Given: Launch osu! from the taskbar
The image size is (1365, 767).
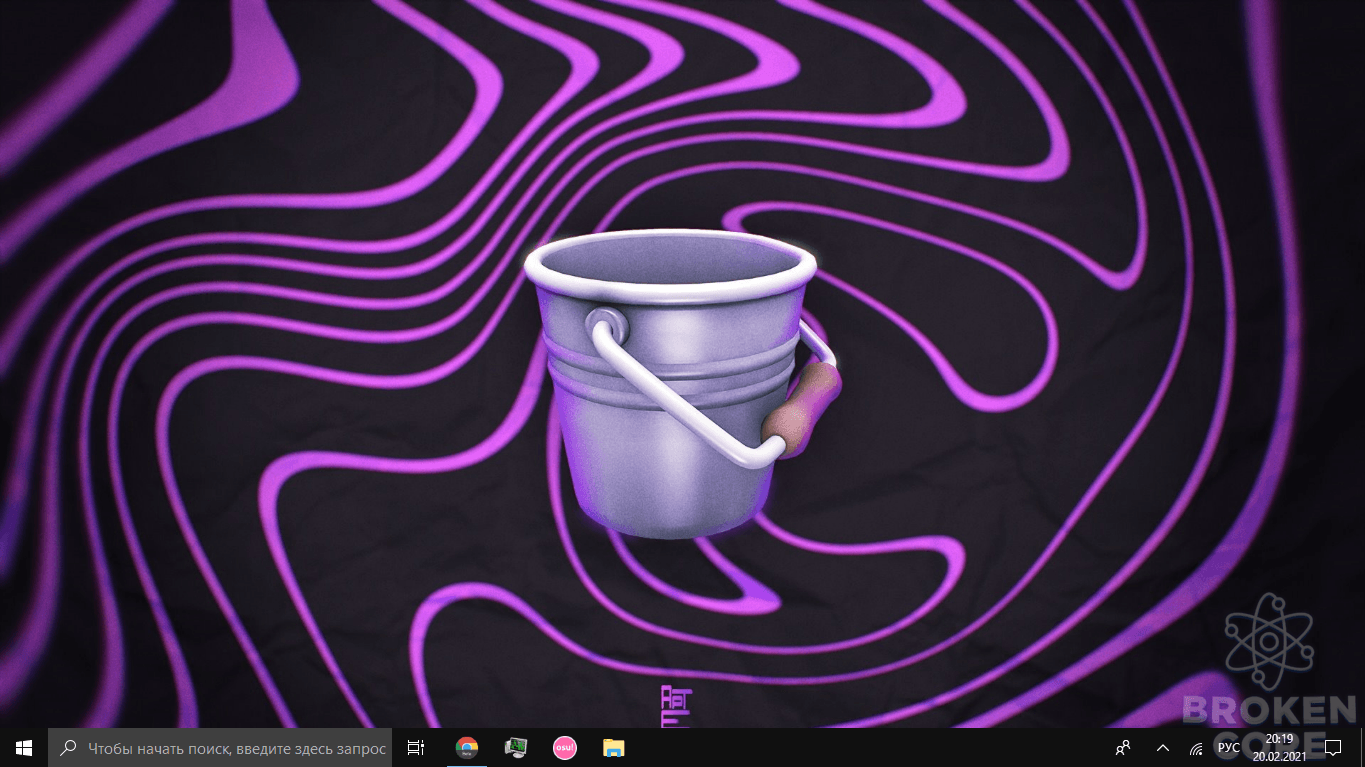Looking at the screenshot, I should point(565,747).
